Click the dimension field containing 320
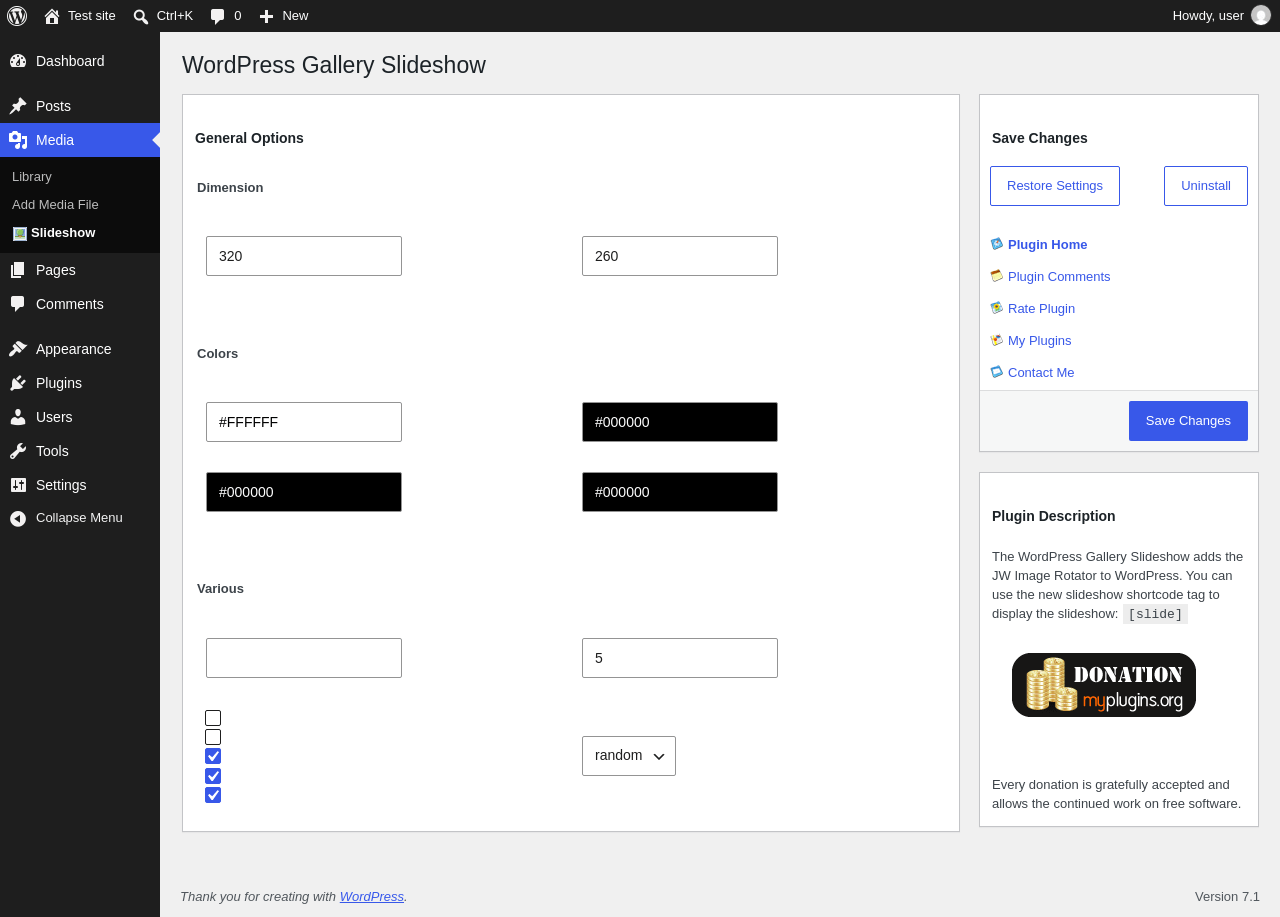1280x917 pixels. [x=304, y=256]
